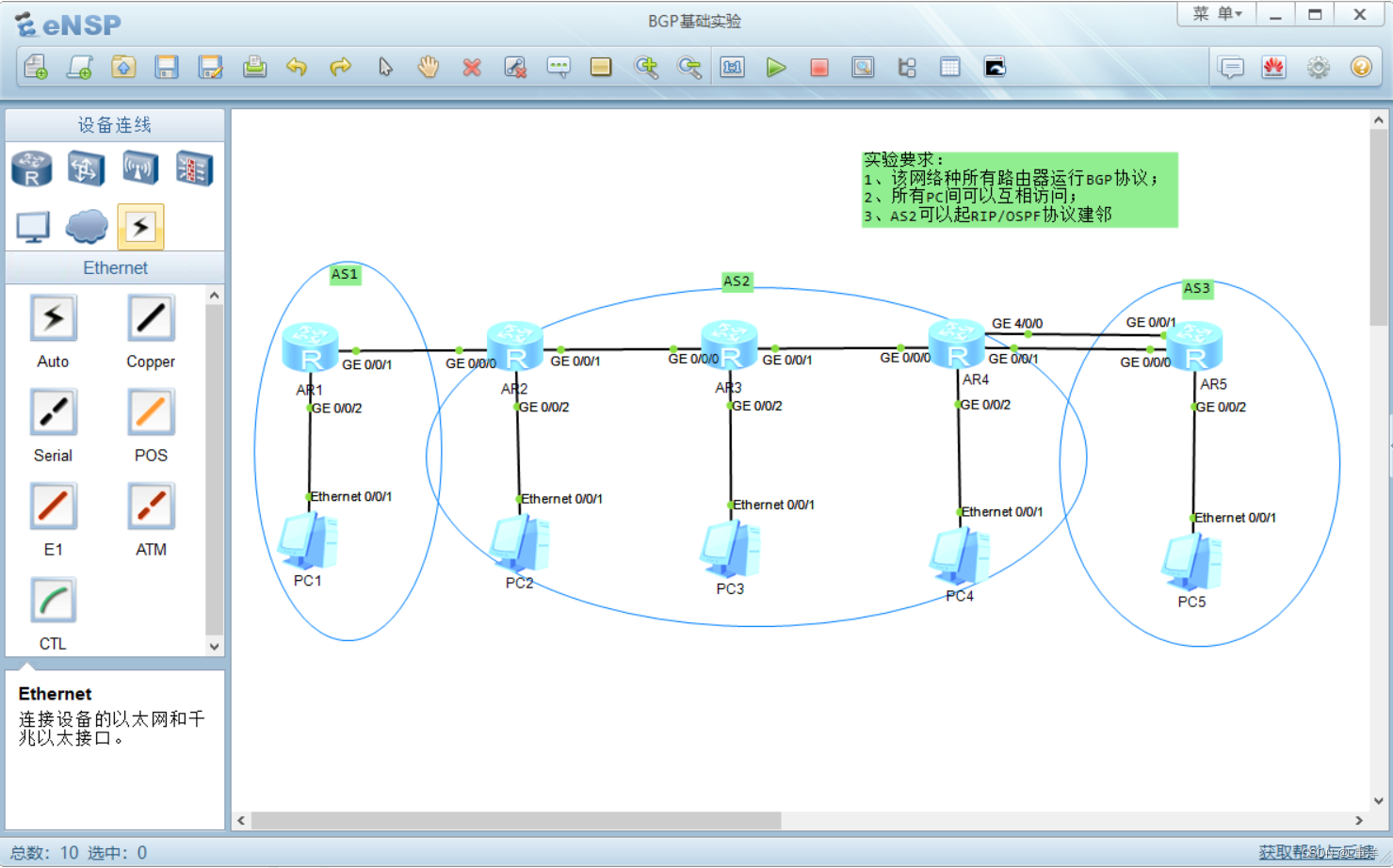
Task: Select the Switch device category icon
Action: (86, 168)
